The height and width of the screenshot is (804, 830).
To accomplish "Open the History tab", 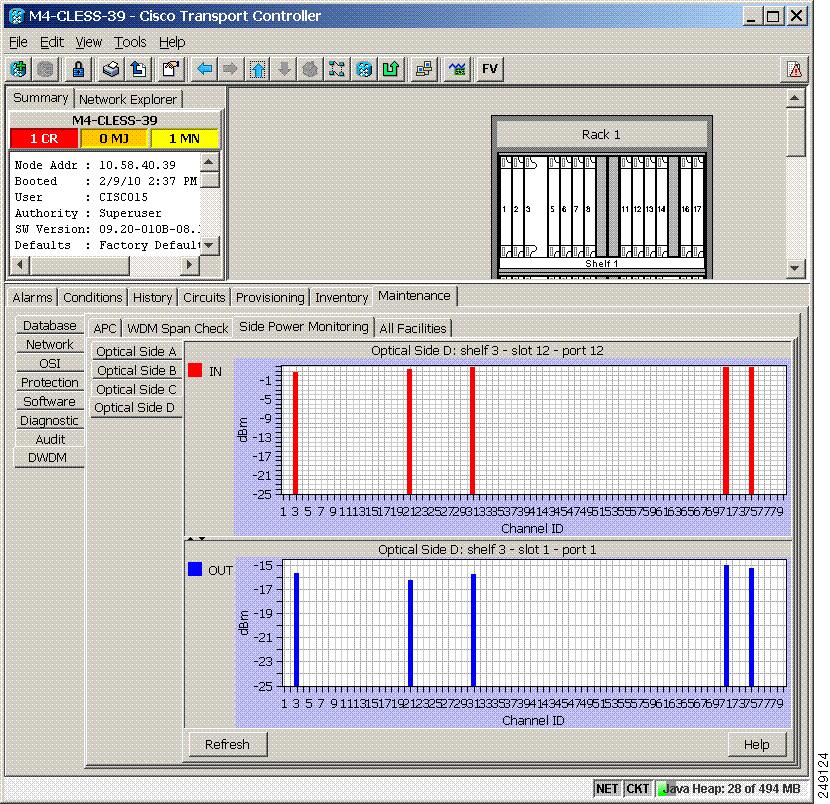I will point(152,297).
